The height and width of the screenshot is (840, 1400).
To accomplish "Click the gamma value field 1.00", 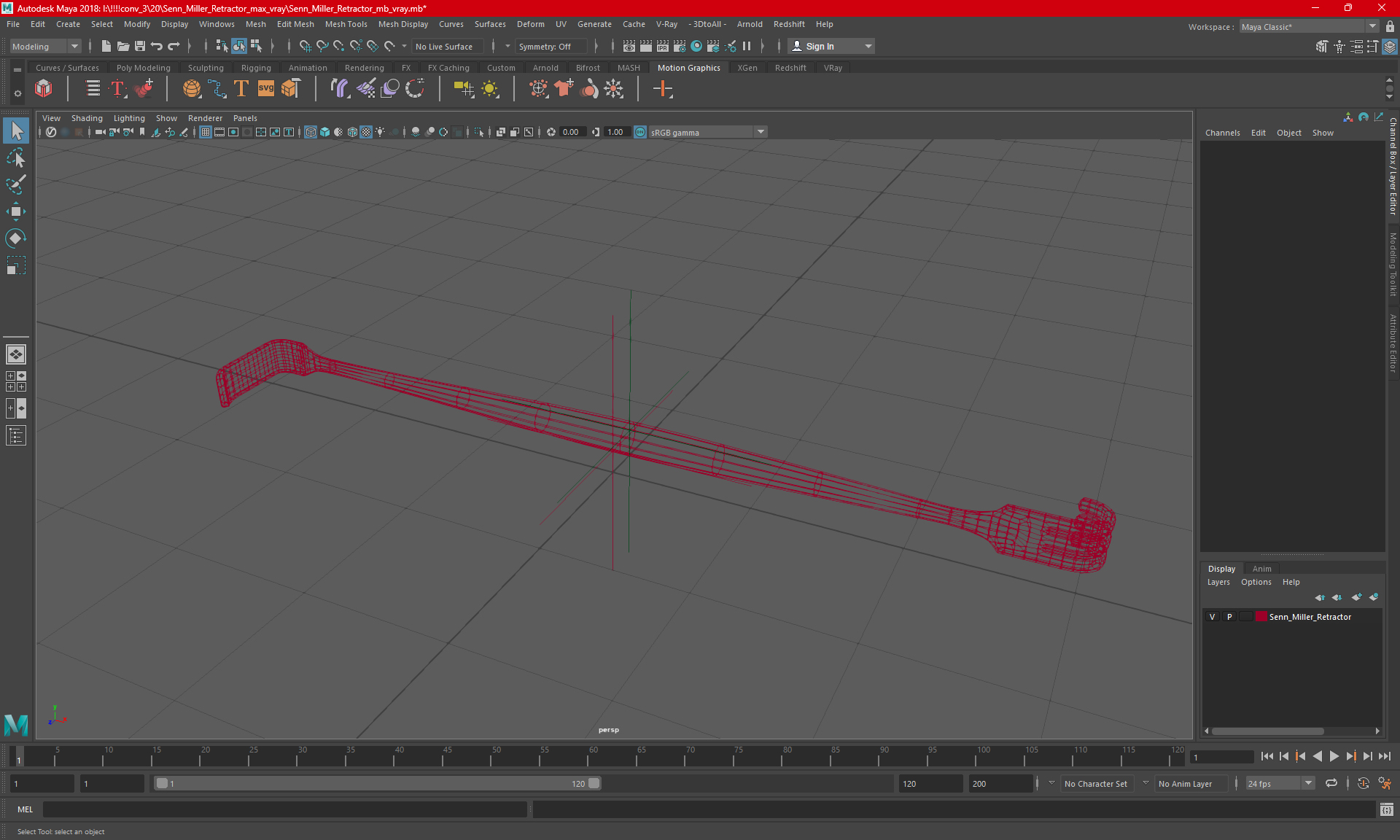I will tap(615, 132).
